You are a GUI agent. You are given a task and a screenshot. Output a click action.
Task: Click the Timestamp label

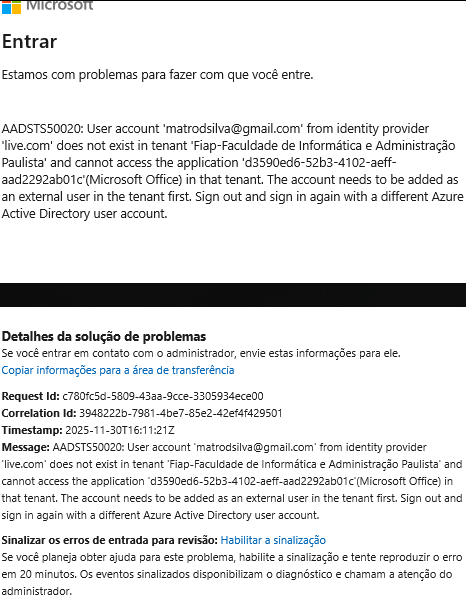pyautogui.click(x=32, y=430)
